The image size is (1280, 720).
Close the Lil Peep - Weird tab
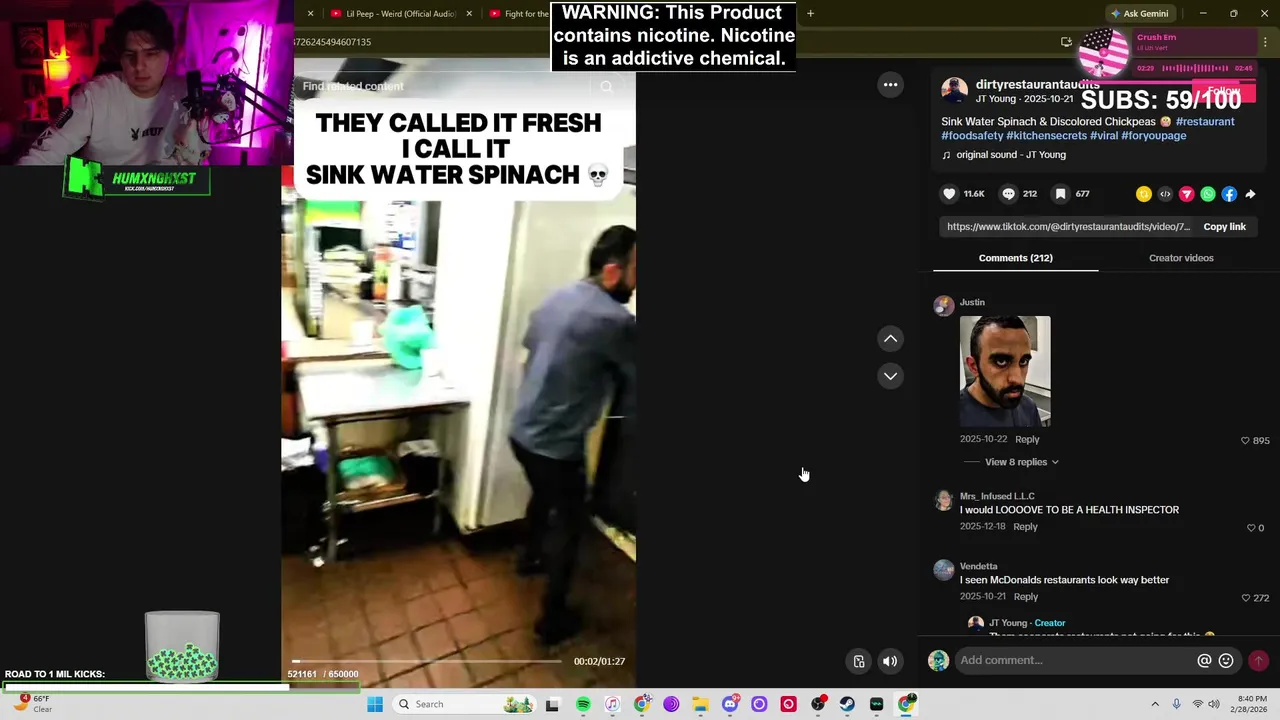tap(468, 14)
